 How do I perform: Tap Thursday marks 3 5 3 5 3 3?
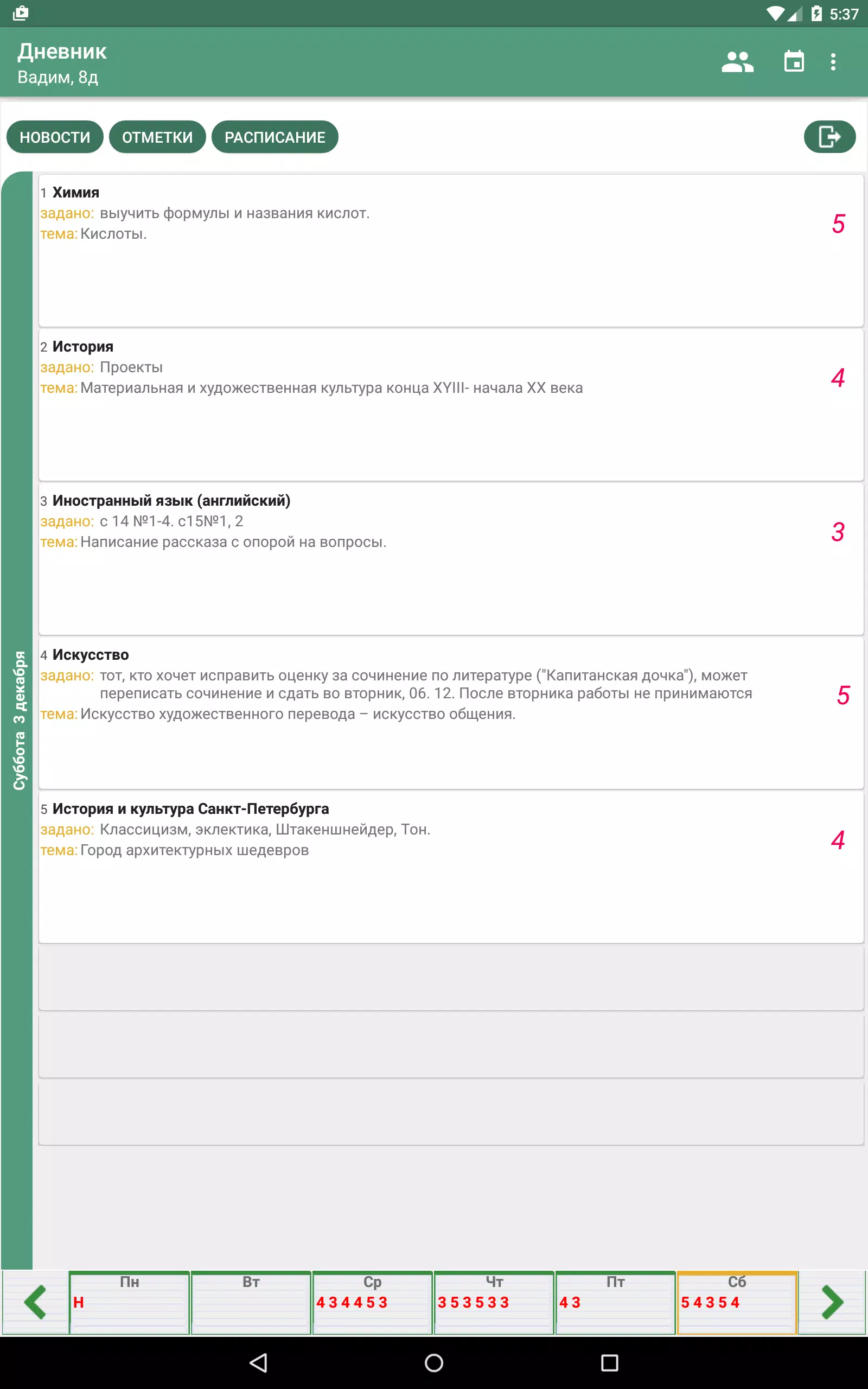474,1302
